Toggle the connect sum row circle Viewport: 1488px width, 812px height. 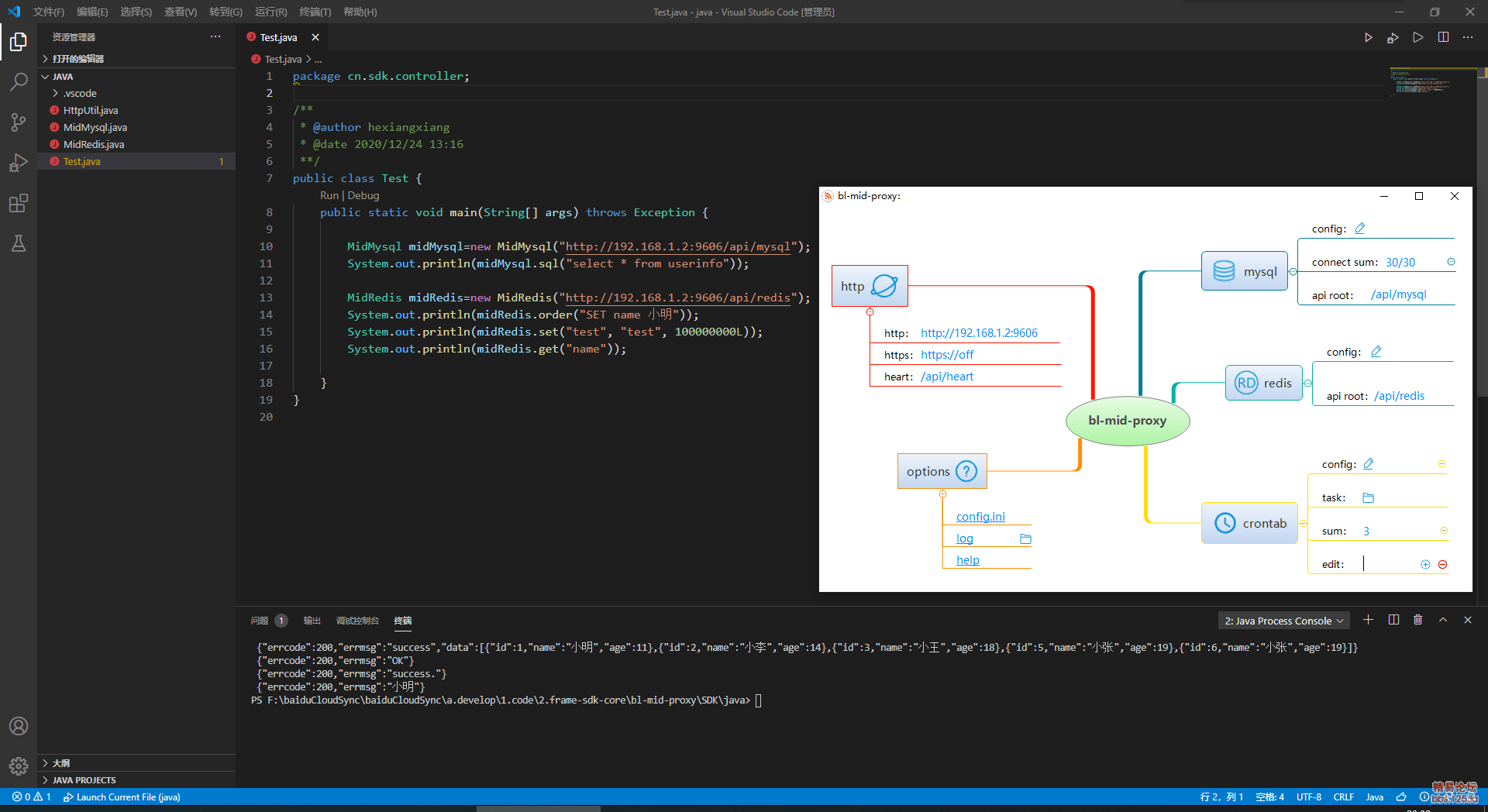click(1451, 262)
